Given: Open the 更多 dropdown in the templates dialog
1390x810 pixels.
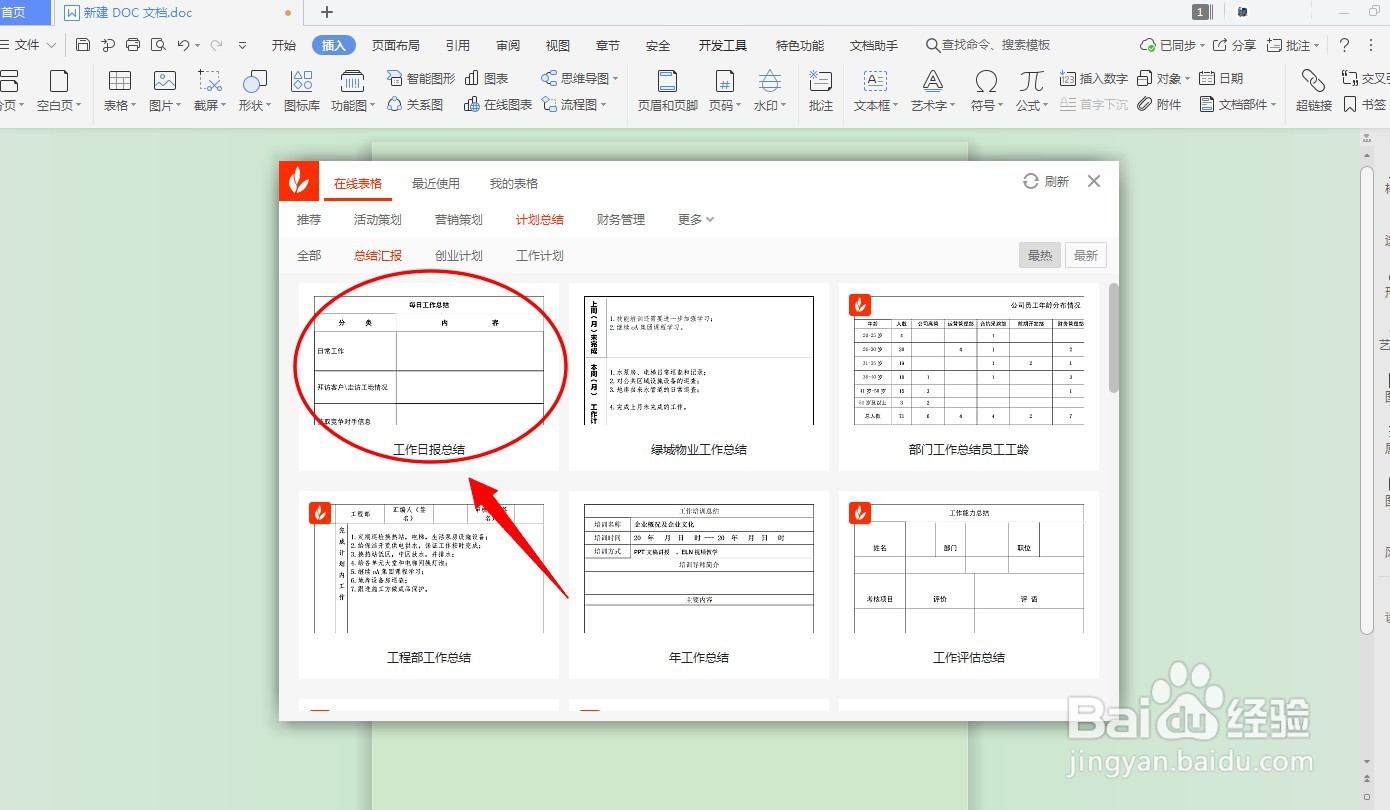Looking at the screenshot, I should pos(694,219).
